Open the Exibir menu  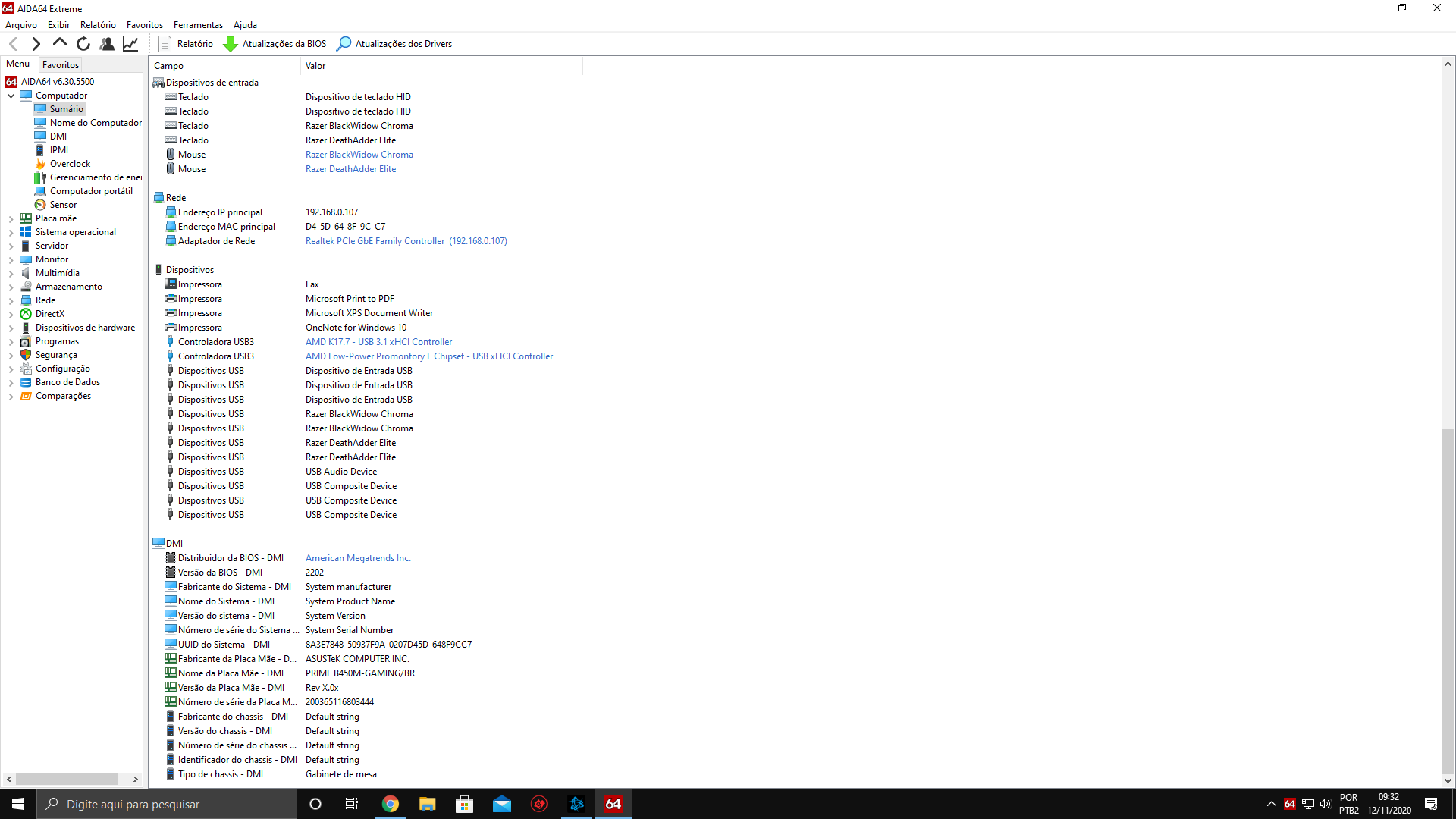[58, 25]
